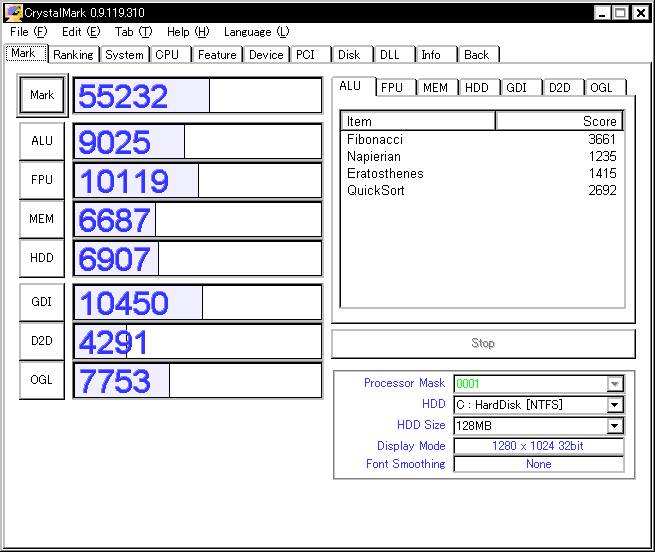Image resolution: width=655 pixels, height=552 pixels.
Task: Run the full Mark benchmark button
Action: (42, 95)
